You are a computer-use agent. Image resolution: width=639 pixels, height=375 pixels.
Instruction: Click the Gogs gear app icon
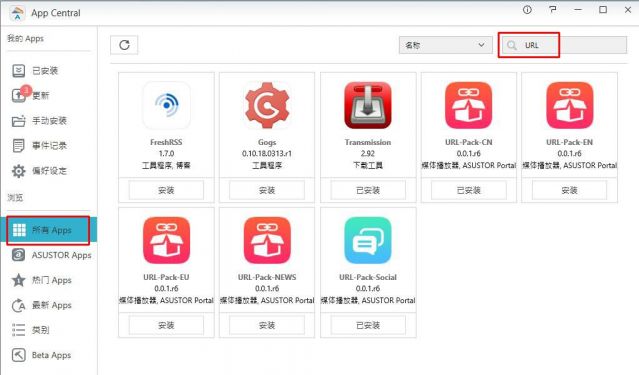pyautogui.click(x=267, y=105)
